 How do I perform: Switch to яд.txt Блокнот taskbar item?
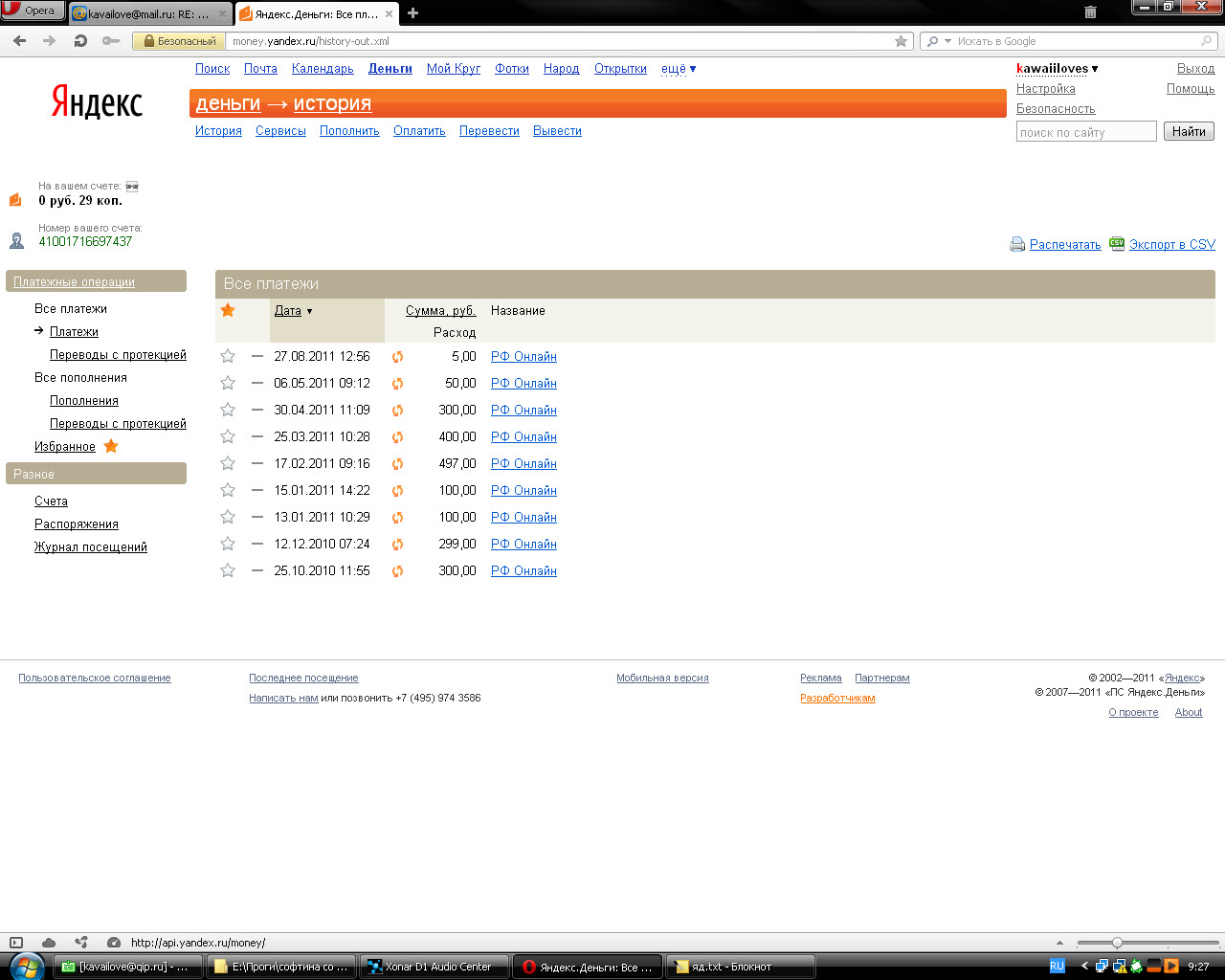(740, 967)
